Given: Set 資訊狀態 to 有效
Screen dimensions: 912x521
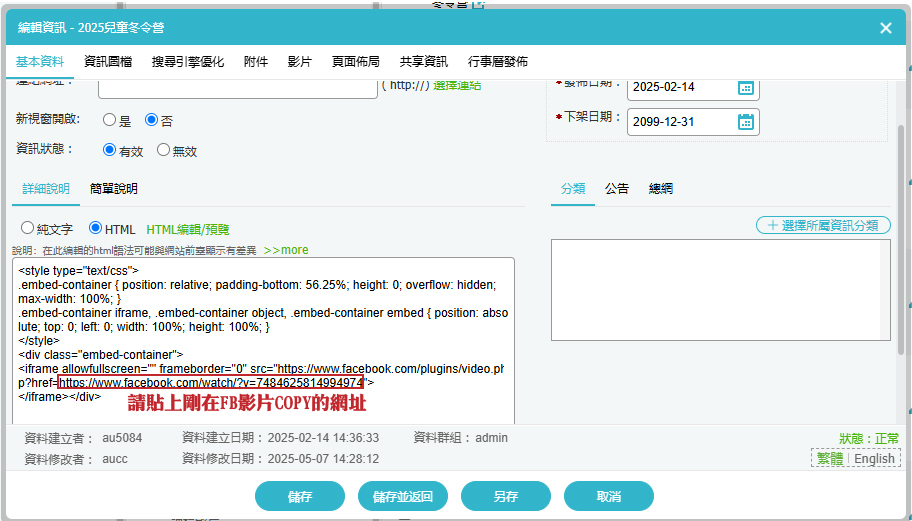Looking at the screenshot, I should pos(109,150).
